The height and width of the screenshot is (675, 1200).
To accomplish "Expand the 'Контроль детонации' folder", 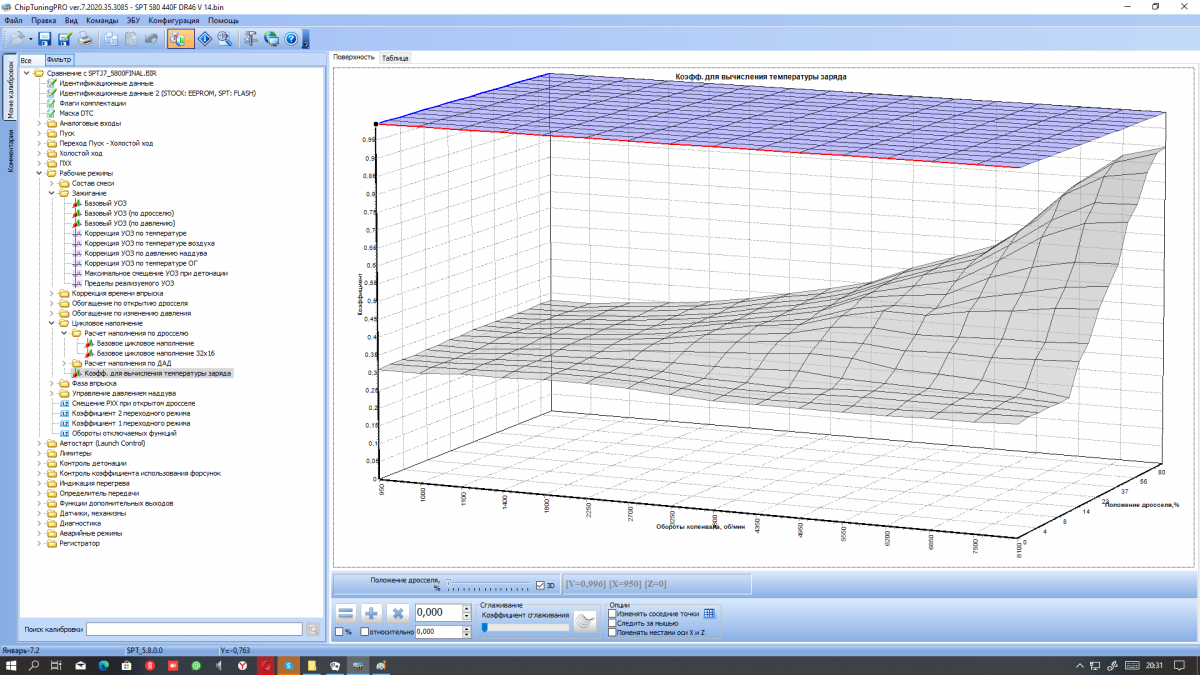I will coord(39,463).
